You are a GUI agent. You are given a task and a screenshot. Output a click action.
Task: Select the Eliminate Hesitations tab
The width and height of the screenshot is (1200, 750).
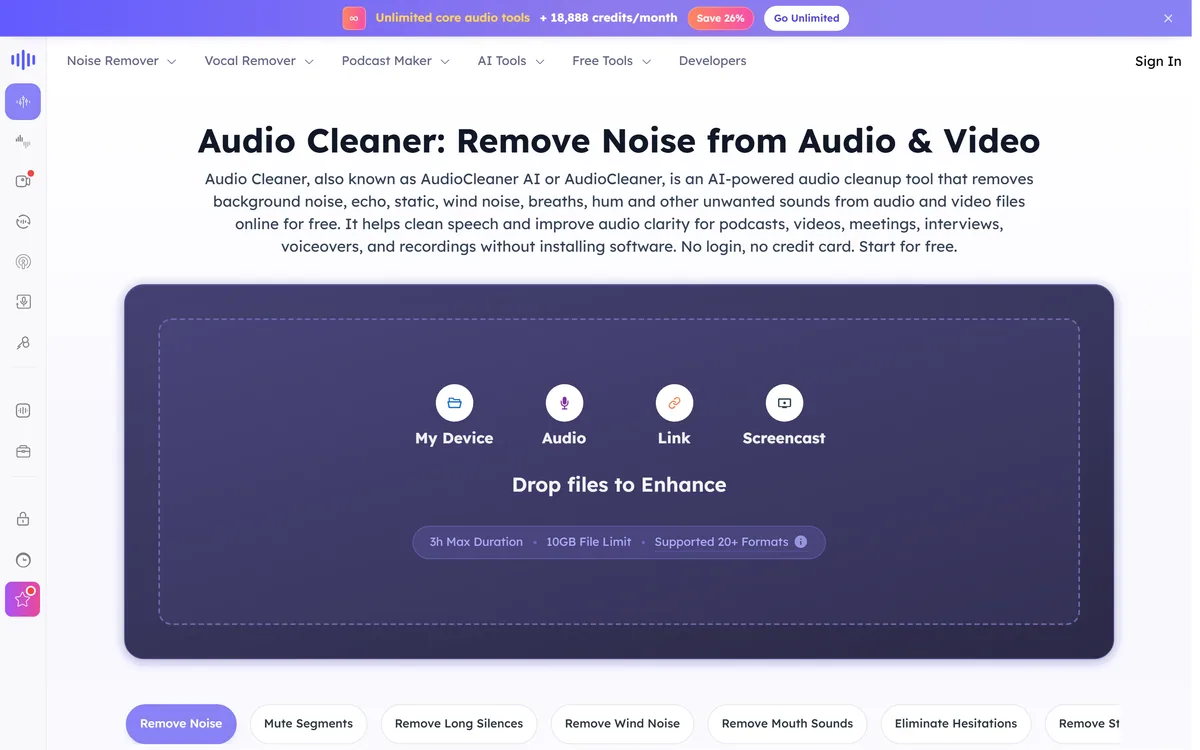pyautogui.click(x=956, y=723)
